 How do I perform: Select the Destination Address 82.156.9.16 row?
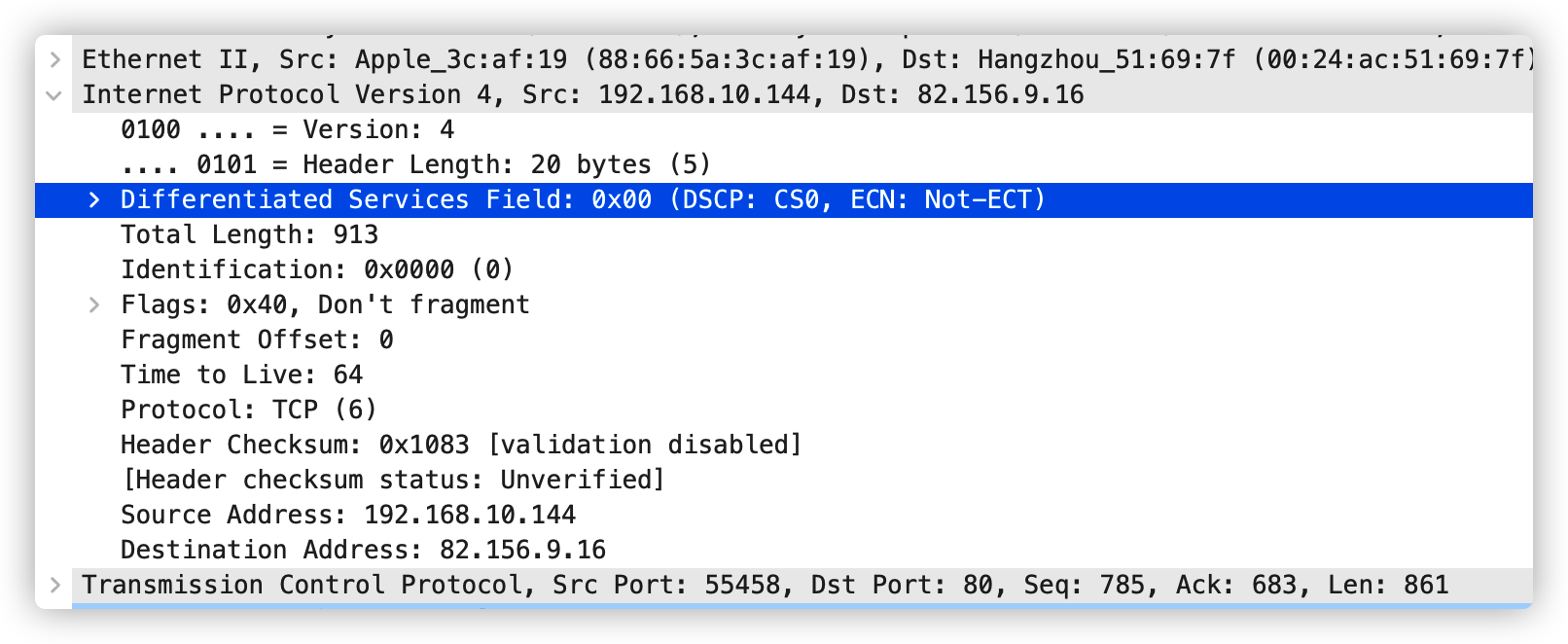coord(363,550)
